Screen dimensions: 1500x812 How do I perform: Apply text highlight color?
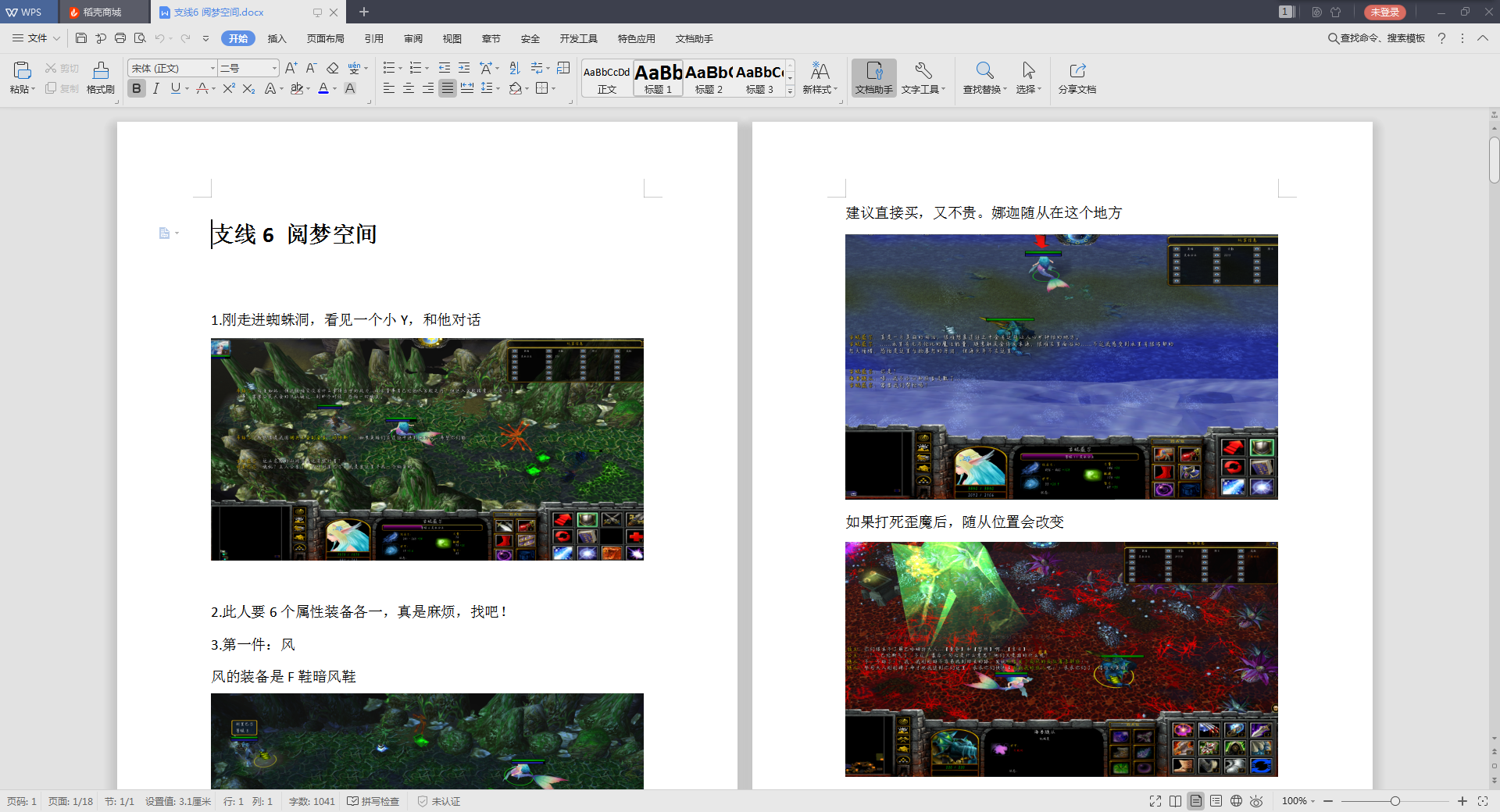pos(297,89)
